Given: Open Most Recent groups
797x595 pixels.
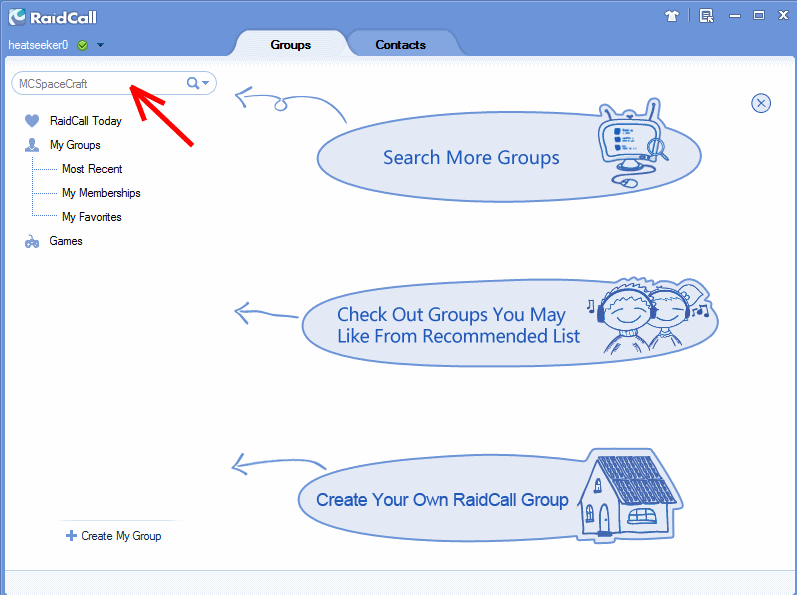Looking at the screenshot, I should click(x=92, y=169).
